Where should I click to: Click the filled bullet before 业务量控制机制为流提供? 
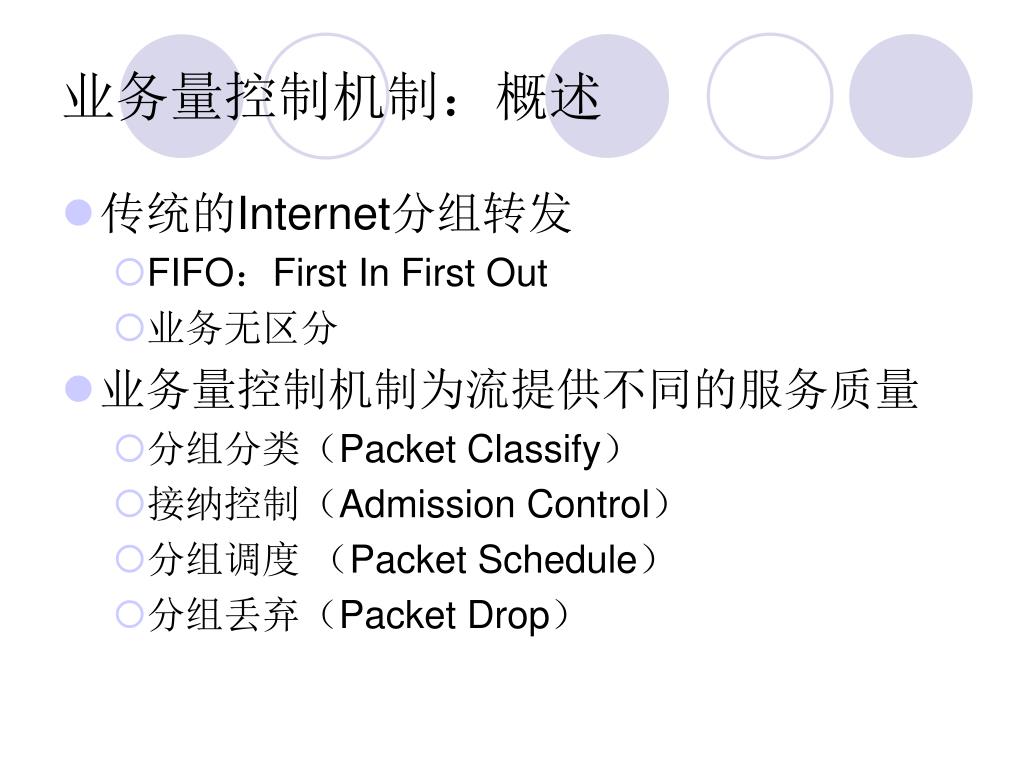point(78,389)
